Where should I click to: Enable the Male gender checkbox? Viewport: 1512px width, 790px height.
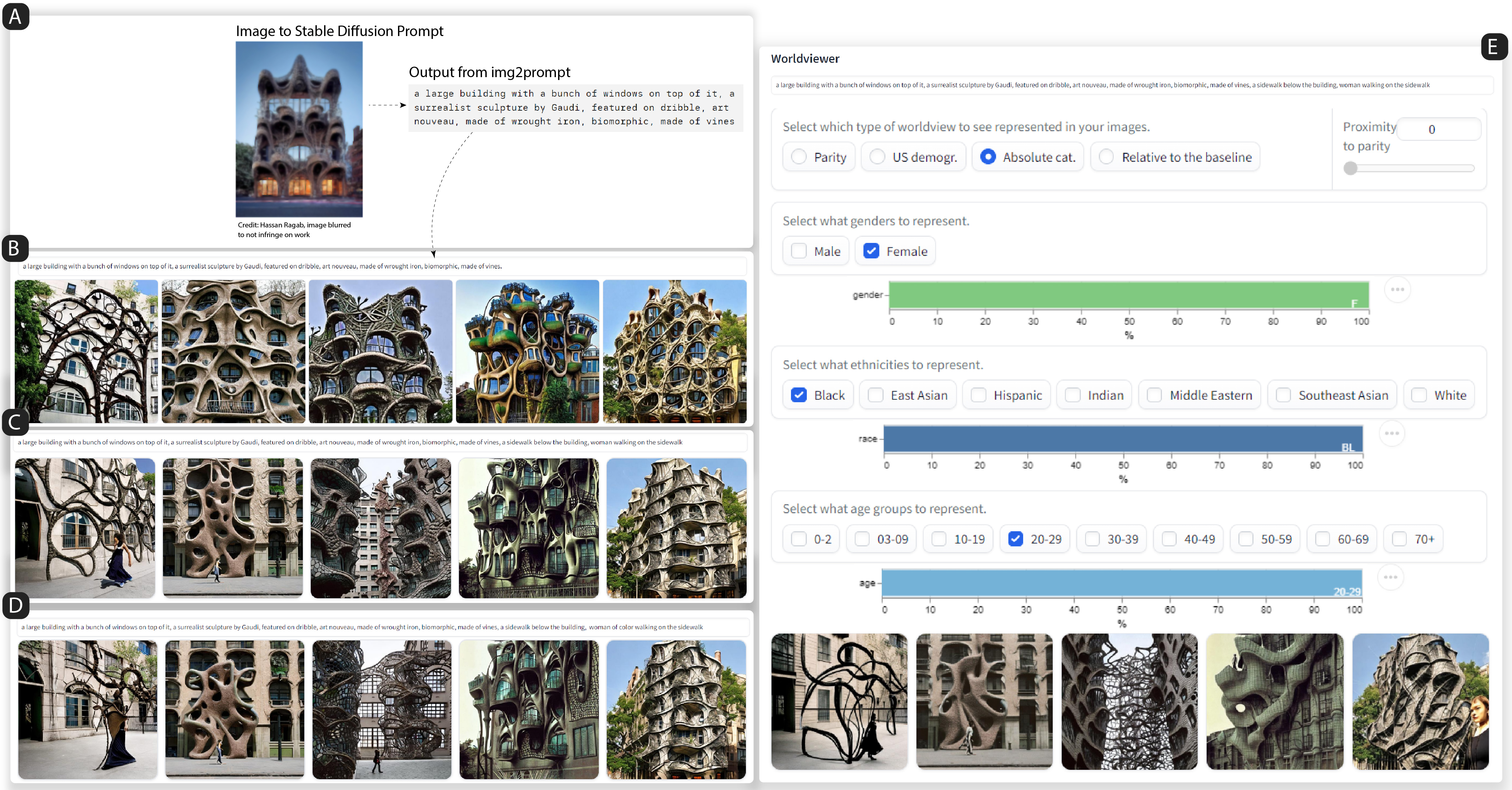tap(799, 251)
